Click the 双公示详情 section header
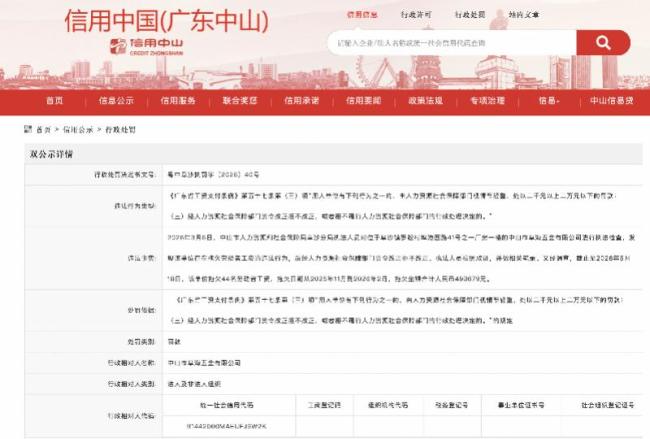The width and height of the screenshot is (650, 439). (51, 154)
